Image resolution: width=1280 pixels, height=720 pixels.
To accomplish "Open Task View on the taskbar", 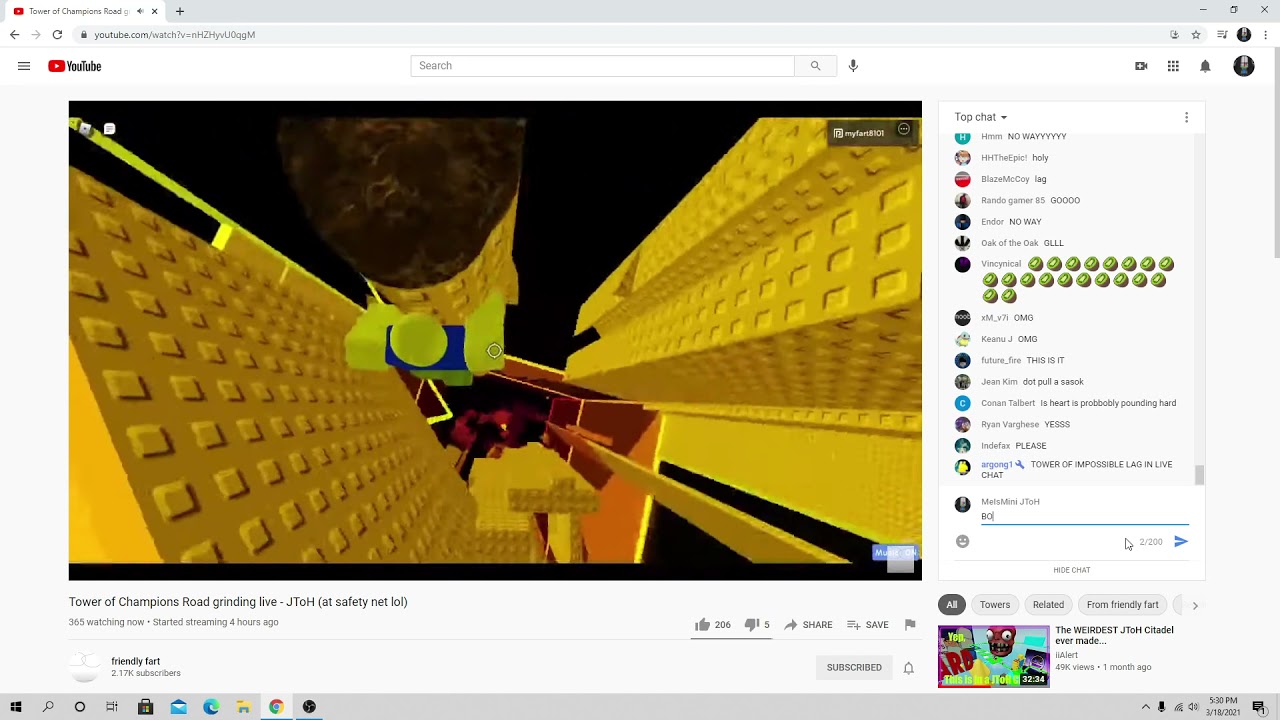I will (x=112, y=707).
